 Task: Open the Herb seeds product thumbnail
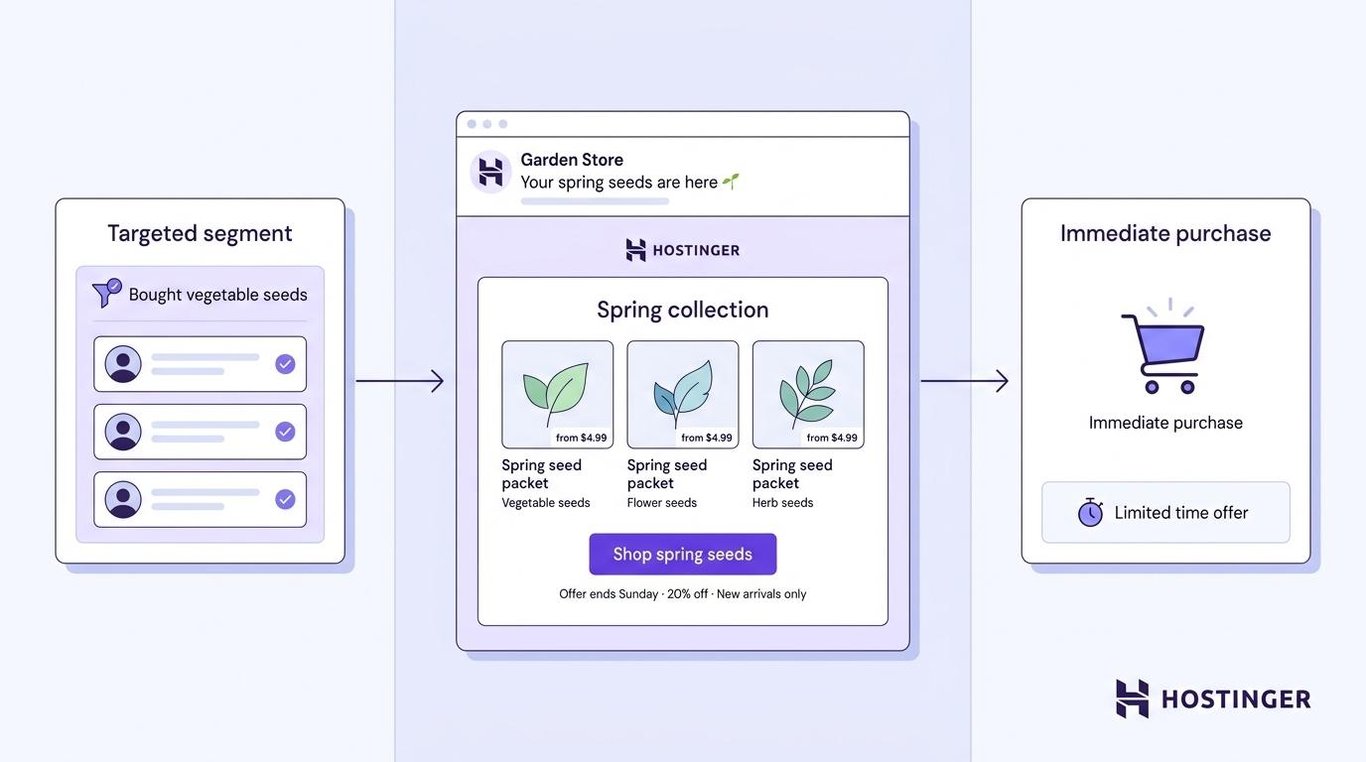point(808,394)
